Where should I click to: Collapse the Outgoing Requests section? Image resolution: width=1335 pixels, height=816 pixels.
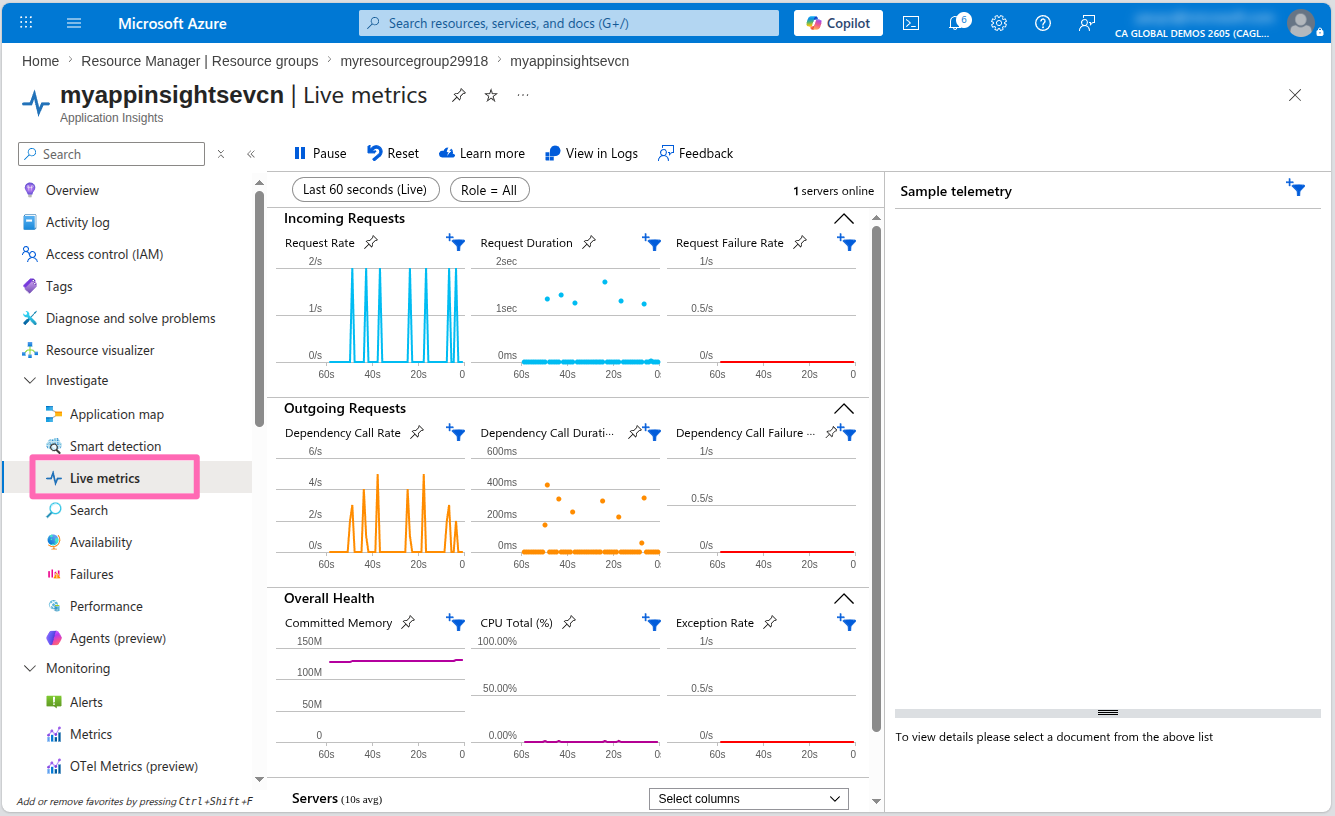click(x=844, y=408)
